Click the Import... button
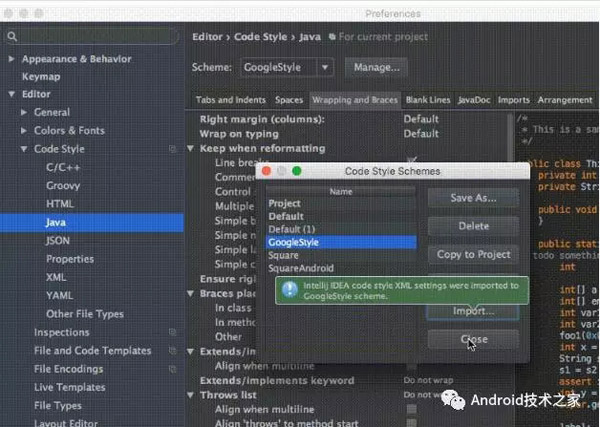This screenshot has height=427, width=600. click(x=473, y=311)
